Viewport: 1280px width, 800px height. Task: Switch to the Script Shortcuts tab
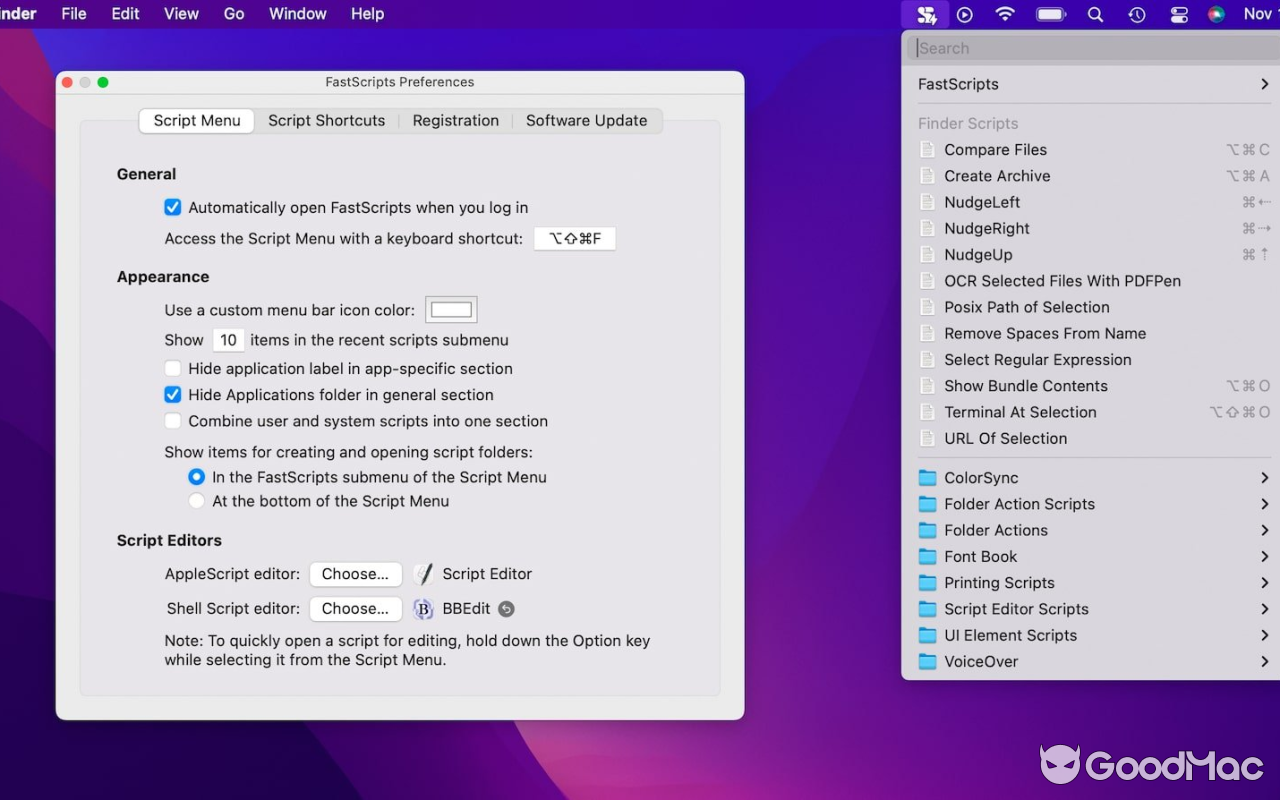tap(326, 121)
